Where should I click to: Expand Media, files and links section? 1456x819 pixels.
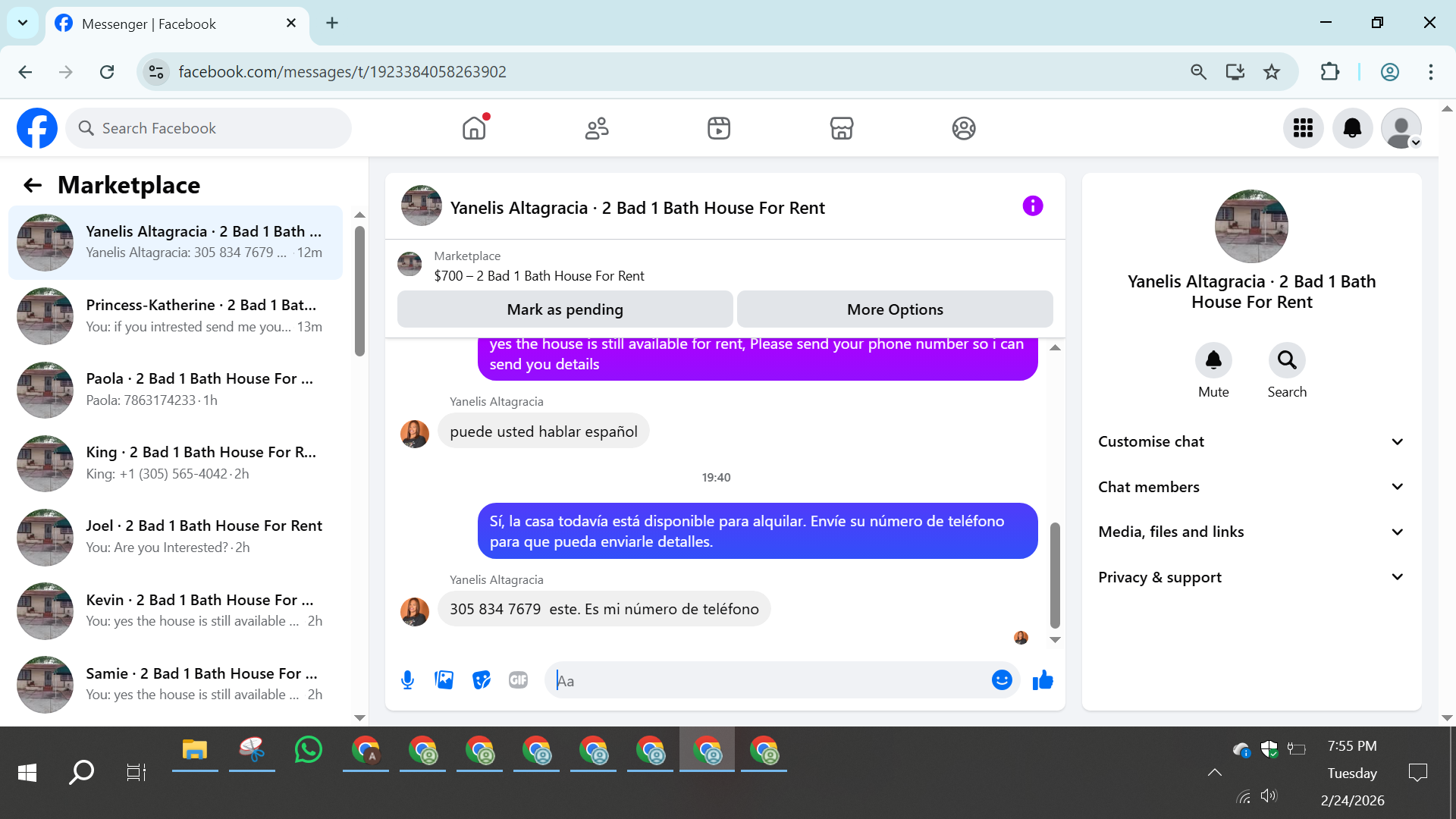pos(1251,532)
